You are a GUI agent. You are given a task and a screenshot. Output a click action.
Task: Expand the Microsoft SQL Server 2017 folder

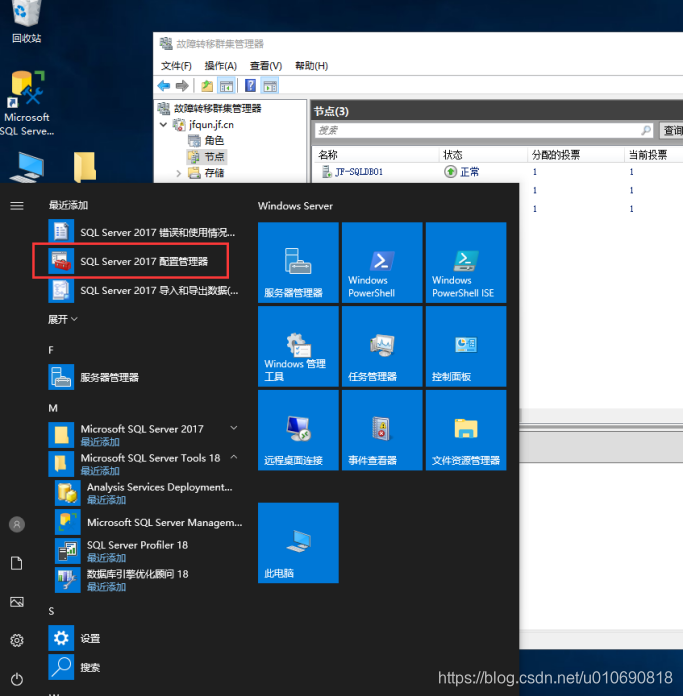coord(233,428)
